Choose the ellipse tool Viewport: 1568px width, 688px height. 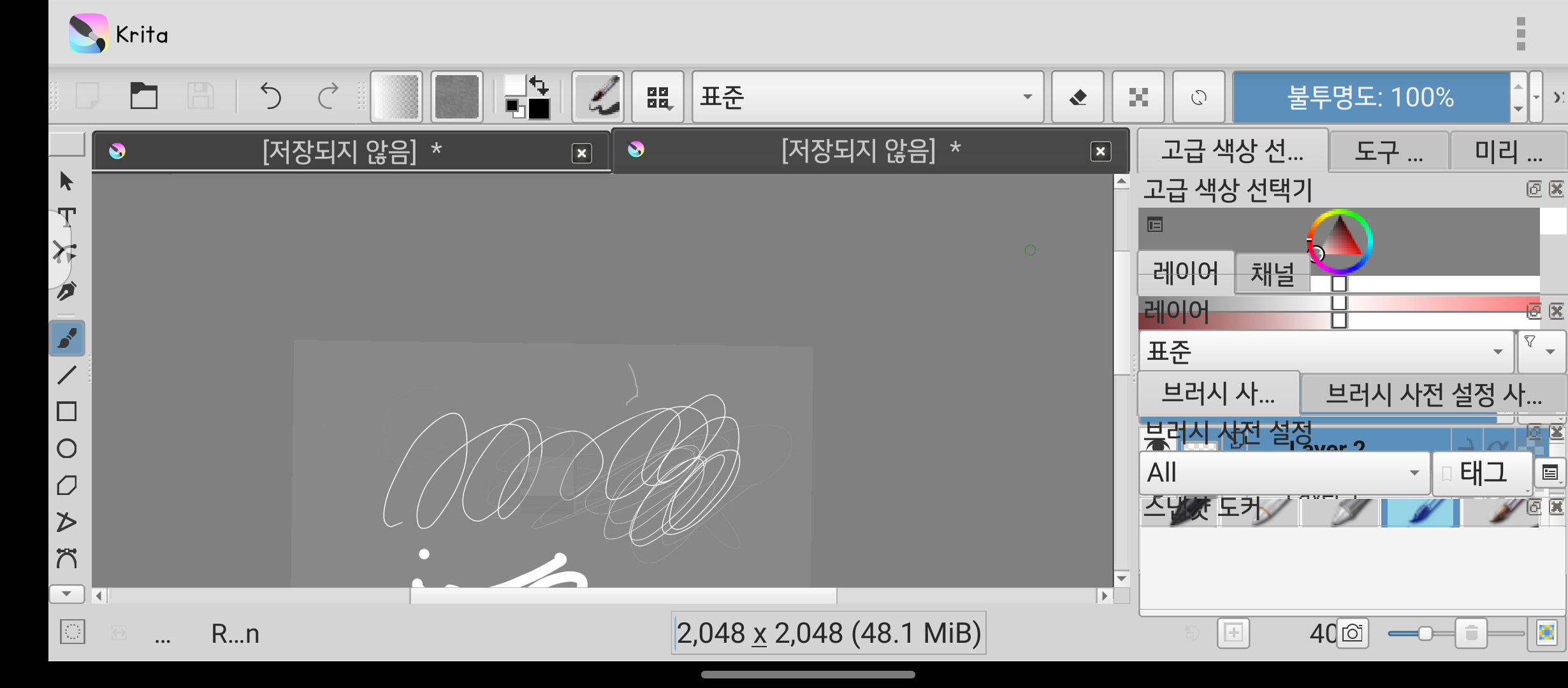click(x=67, y=448)
